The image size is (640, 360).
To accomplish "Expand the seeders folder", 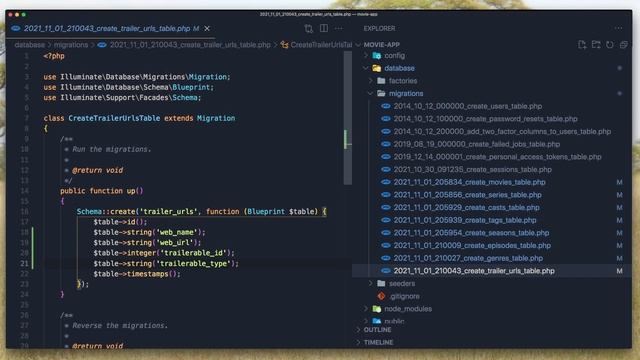I will pos(371,283).
